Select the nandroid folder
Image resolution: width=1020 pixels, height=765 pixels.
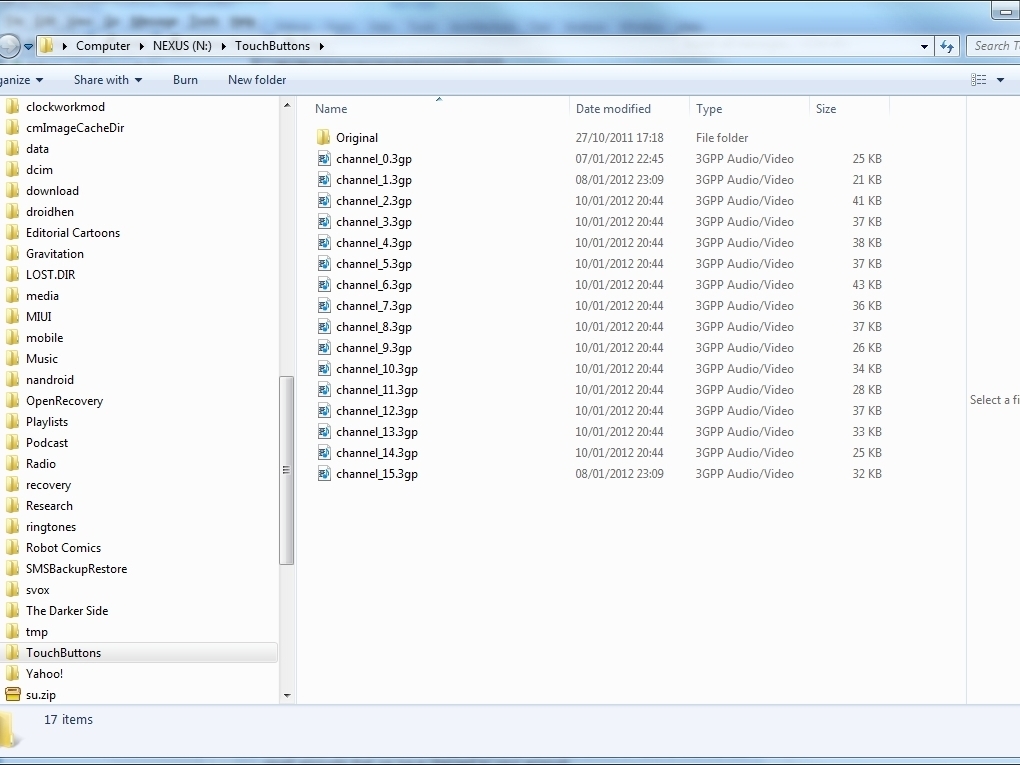pyautogui.click(x=50, y=379)
